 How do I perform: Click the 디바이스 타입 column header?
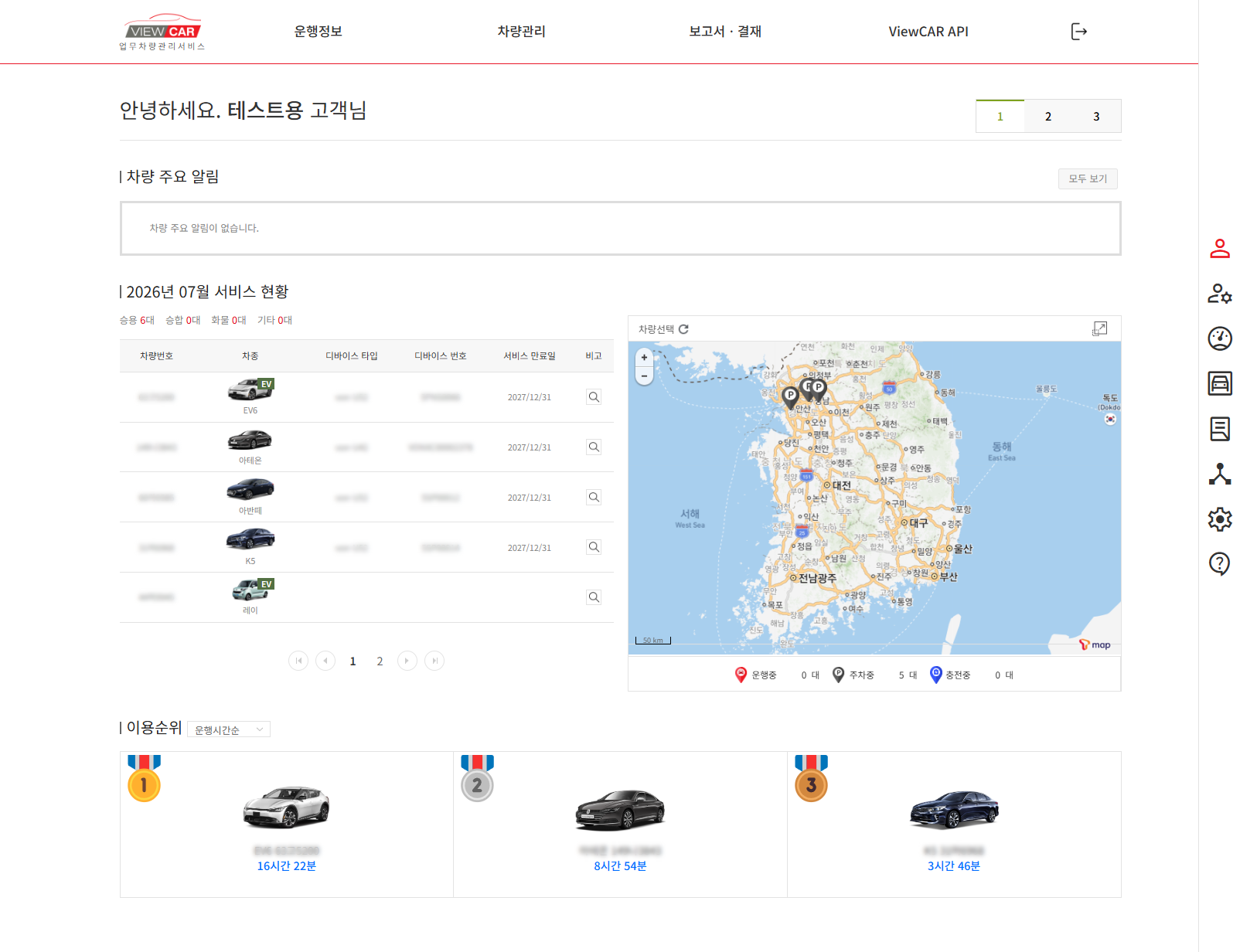point(352,356)
